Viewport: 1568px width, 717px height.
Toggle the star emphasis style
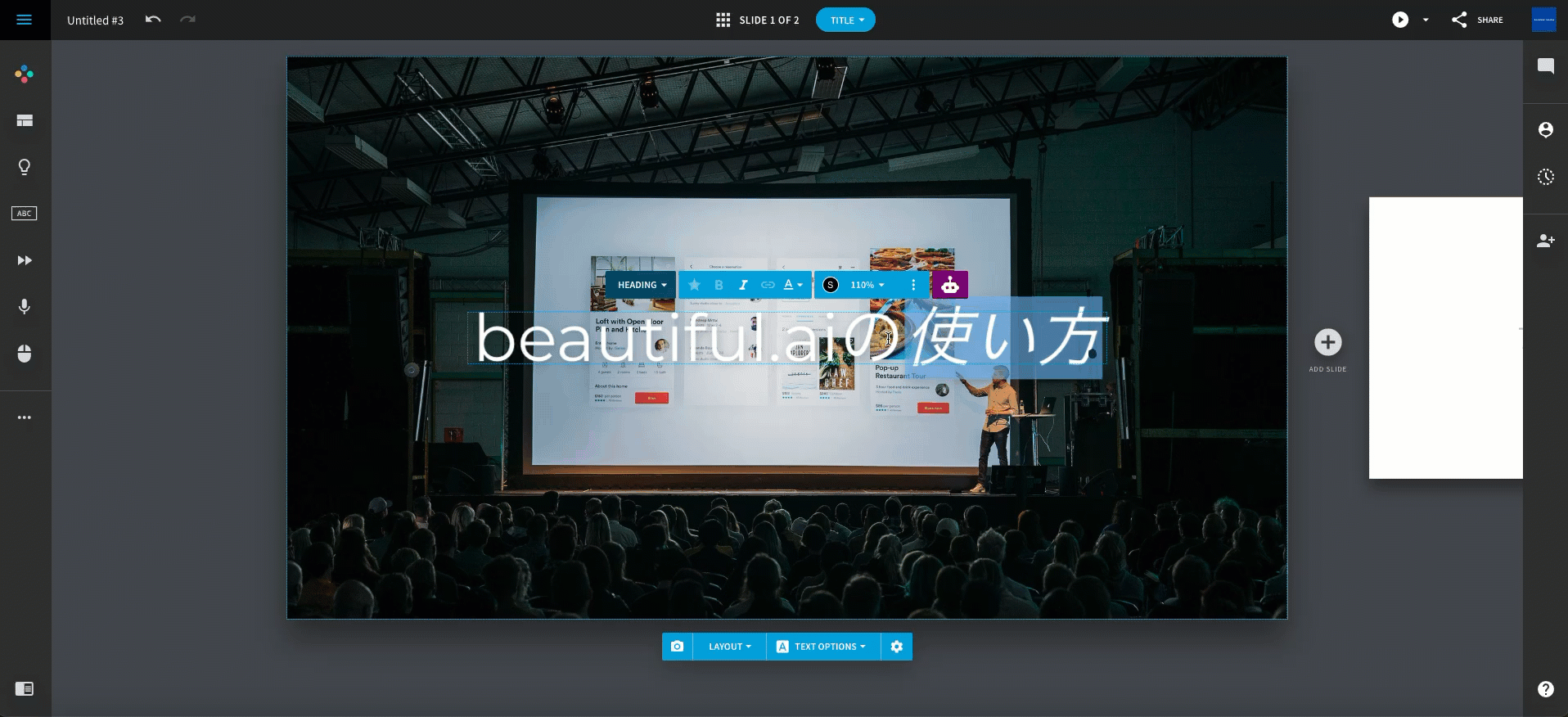[694, 285]
